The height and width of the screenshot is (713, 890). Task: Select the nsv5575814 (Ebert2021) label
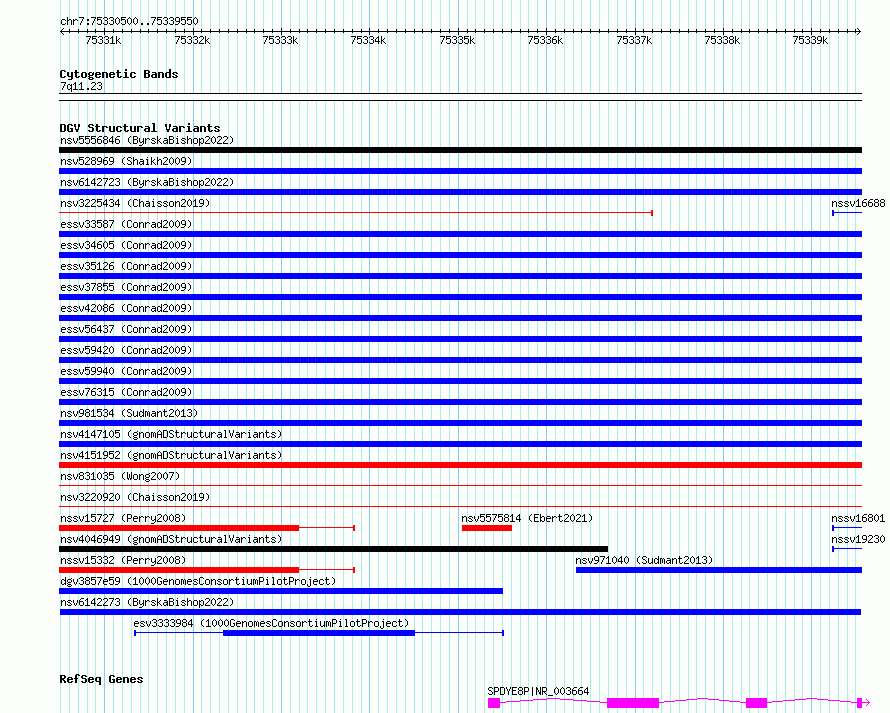[527, 518]
